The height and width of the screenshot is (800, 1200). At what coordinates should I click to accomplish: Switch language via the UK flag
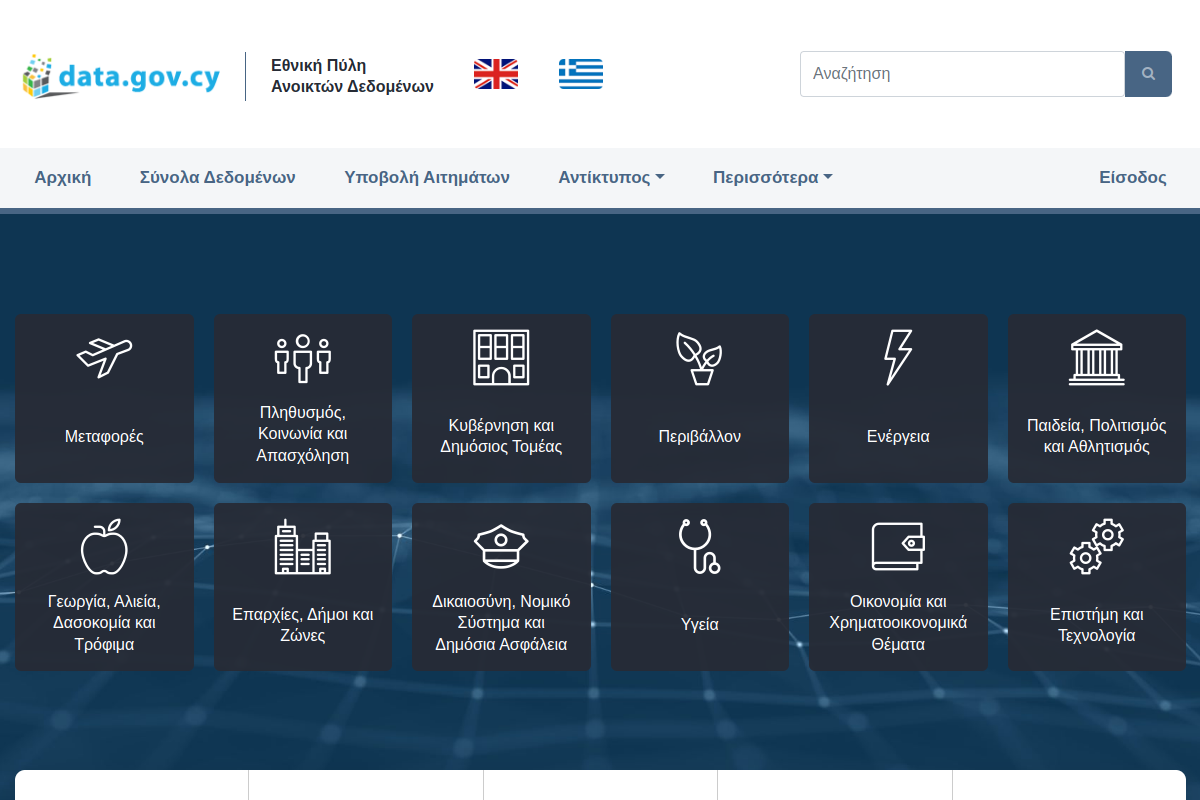pyautogui.click(x=496, y=74)
